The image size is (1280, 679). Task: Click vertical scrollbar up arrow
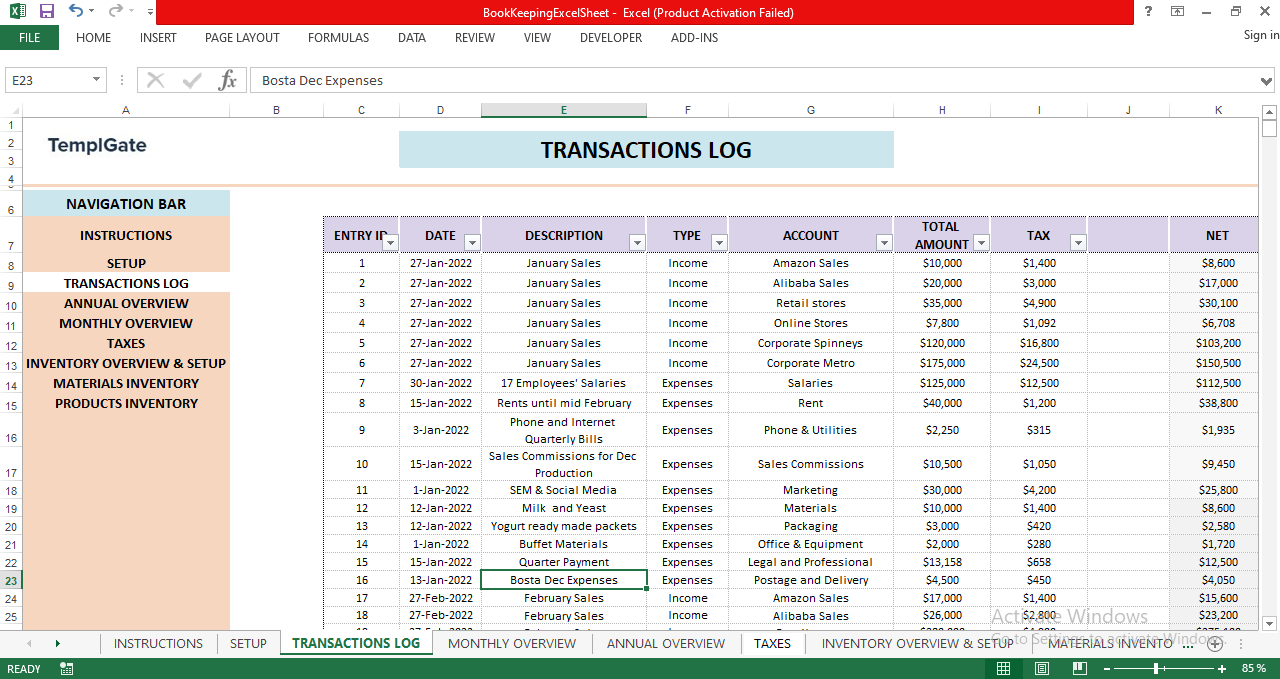1269,112
